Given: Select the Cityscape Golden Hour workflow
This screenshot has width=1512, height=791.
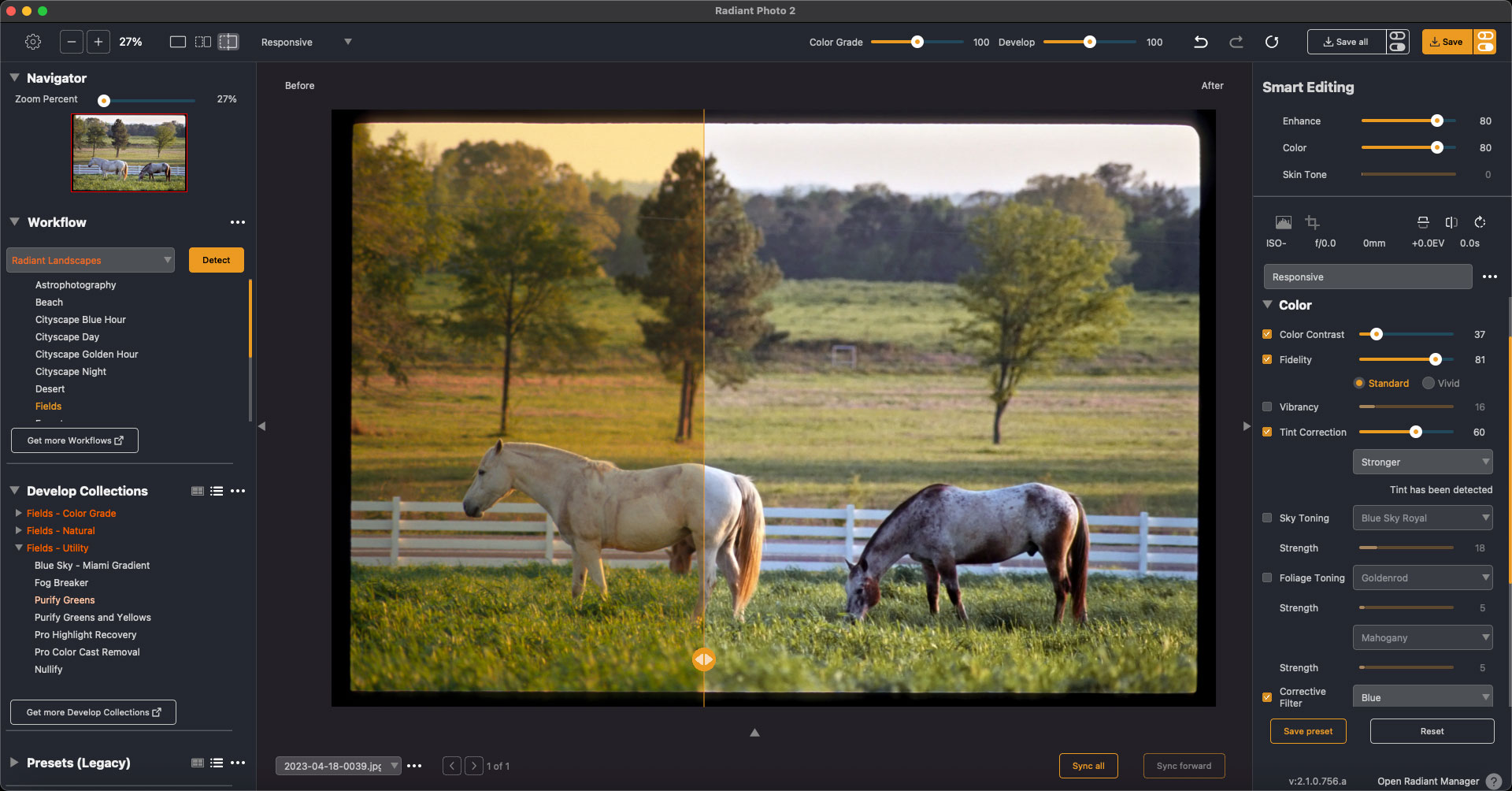Looking at the screenshot, I should point(87,355).
